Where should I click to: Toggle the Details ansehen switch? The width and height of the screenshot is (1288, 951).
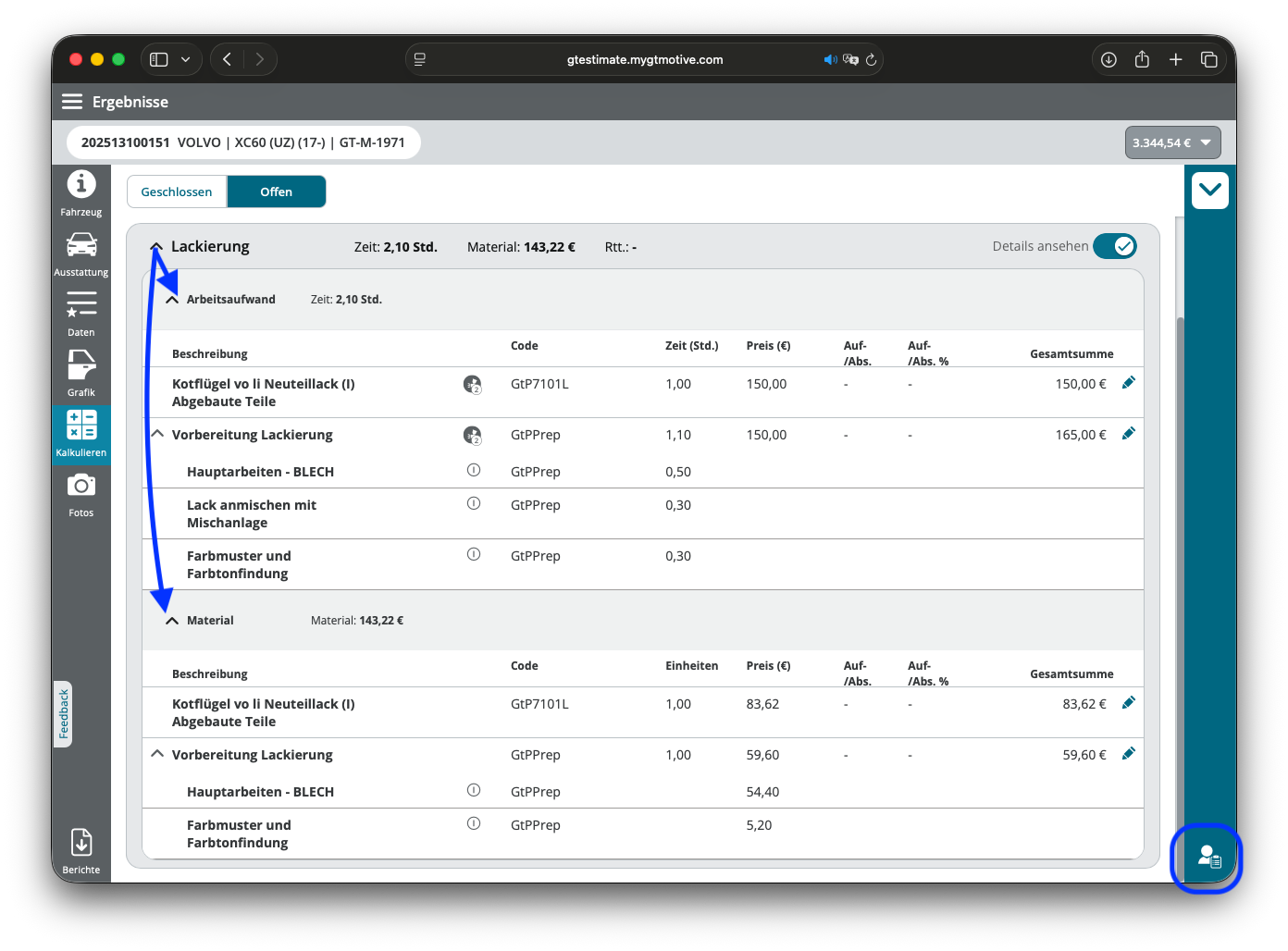click(x=1114, y=246)
